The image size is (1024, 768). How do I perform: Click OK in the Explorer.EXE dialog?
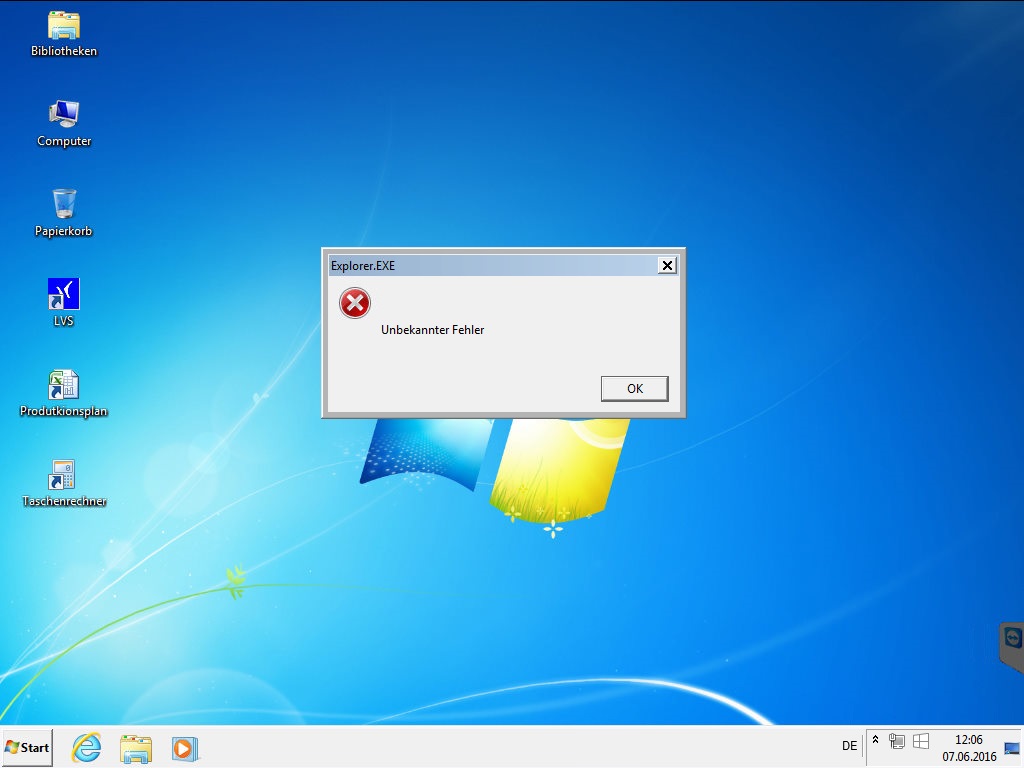tap(634, 389)
